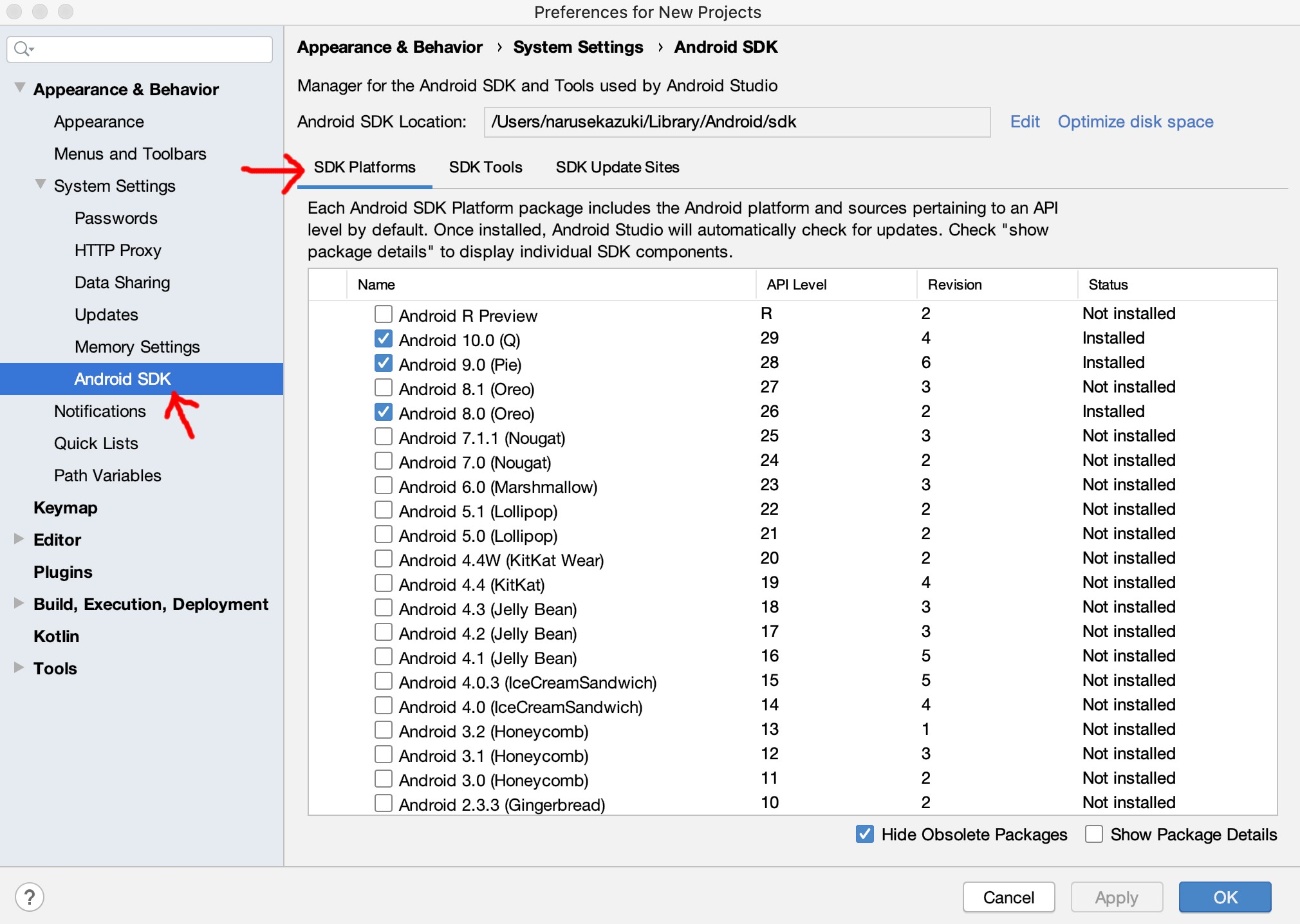The width and height of the screenshot is (1300, 924).
Task: Open Path Variables settings
Action: (108, 475)
